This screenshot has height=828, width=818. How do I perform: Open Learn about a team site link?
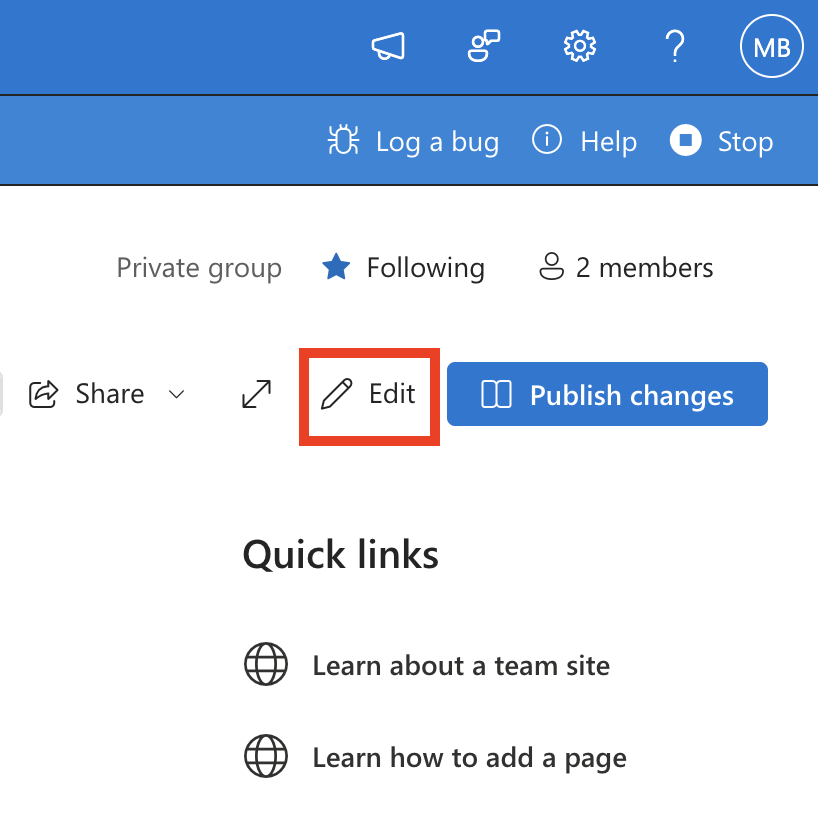coord(427,665)
